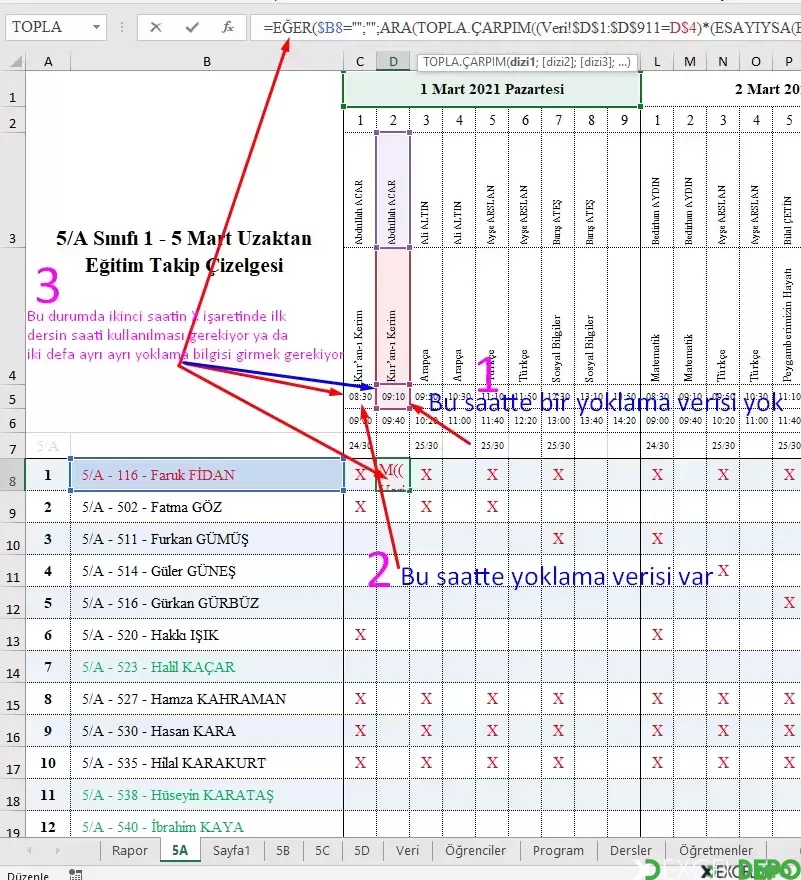
Task: Click cell with student Hakkı IŞIK
Action: tap(207, 635)
